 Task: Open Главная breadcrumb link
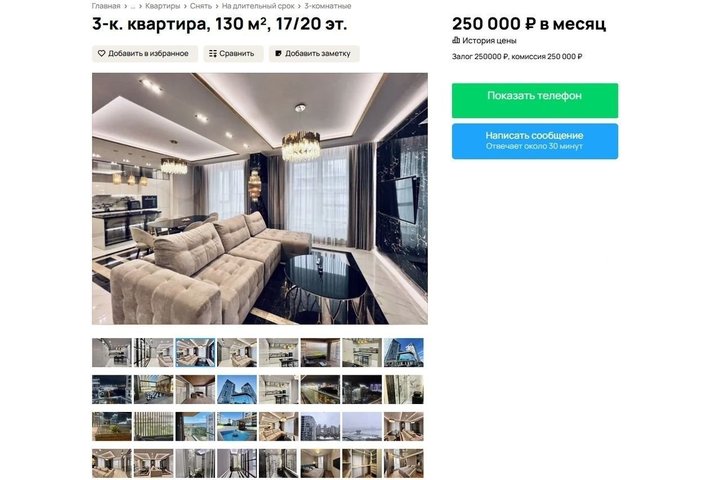coord(106,6)
